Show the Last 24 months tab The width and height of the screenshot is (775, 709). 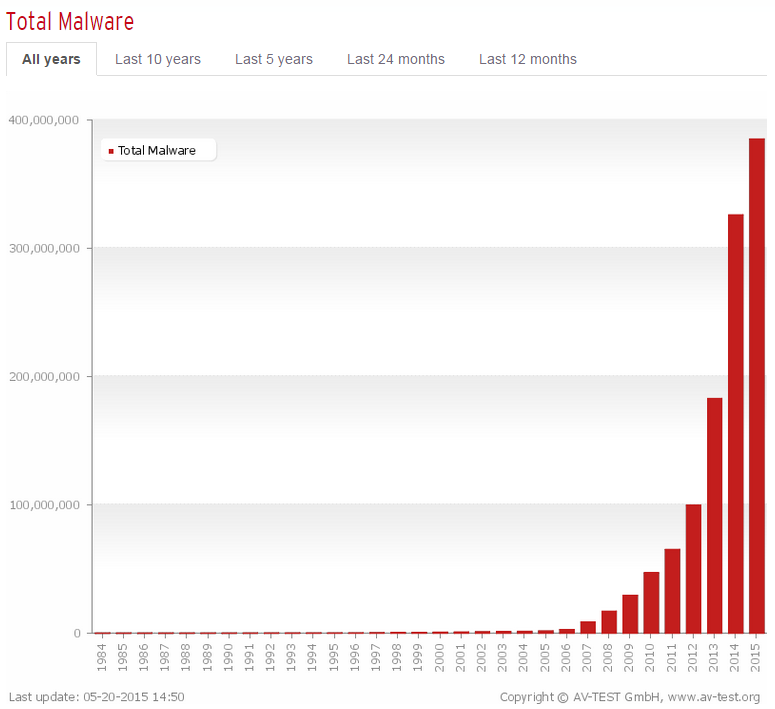click(x=396, y=59)
